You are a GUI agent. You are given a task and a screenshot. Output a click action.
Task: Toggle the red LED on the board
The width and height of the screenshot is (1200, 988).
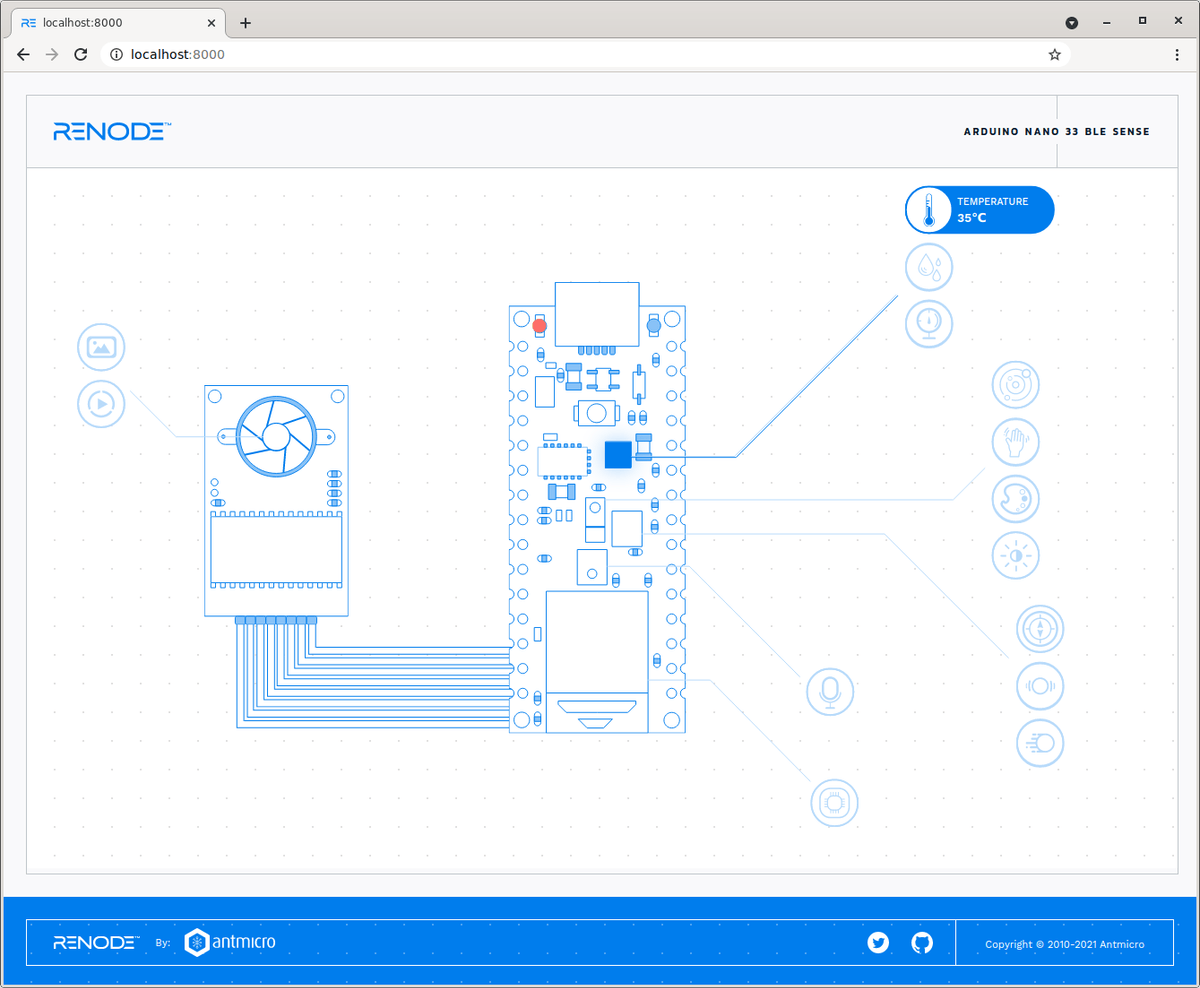[x=539, y=326]
